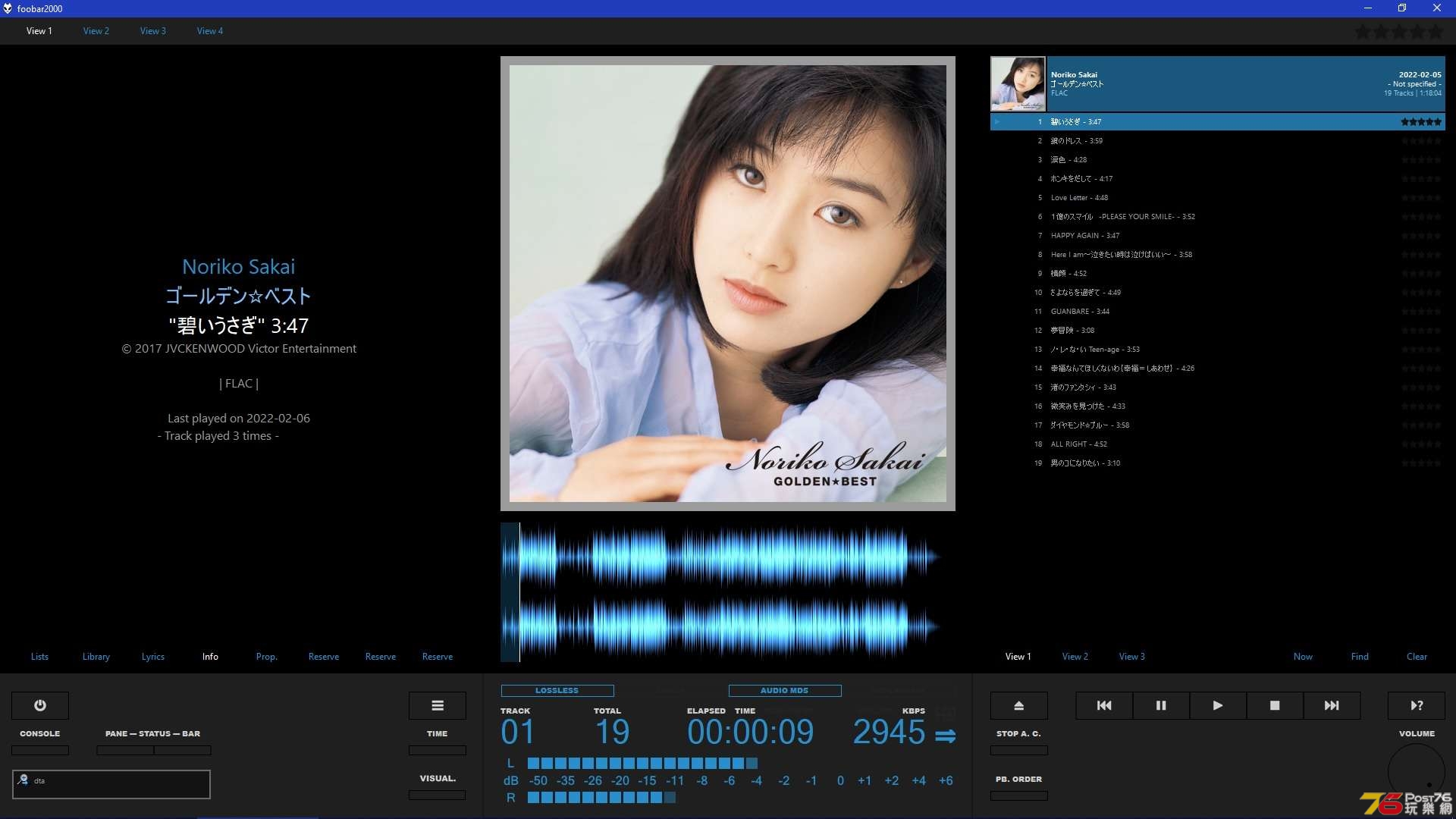Click the elapsed time 00:00:09 display

tap(751, 733)
